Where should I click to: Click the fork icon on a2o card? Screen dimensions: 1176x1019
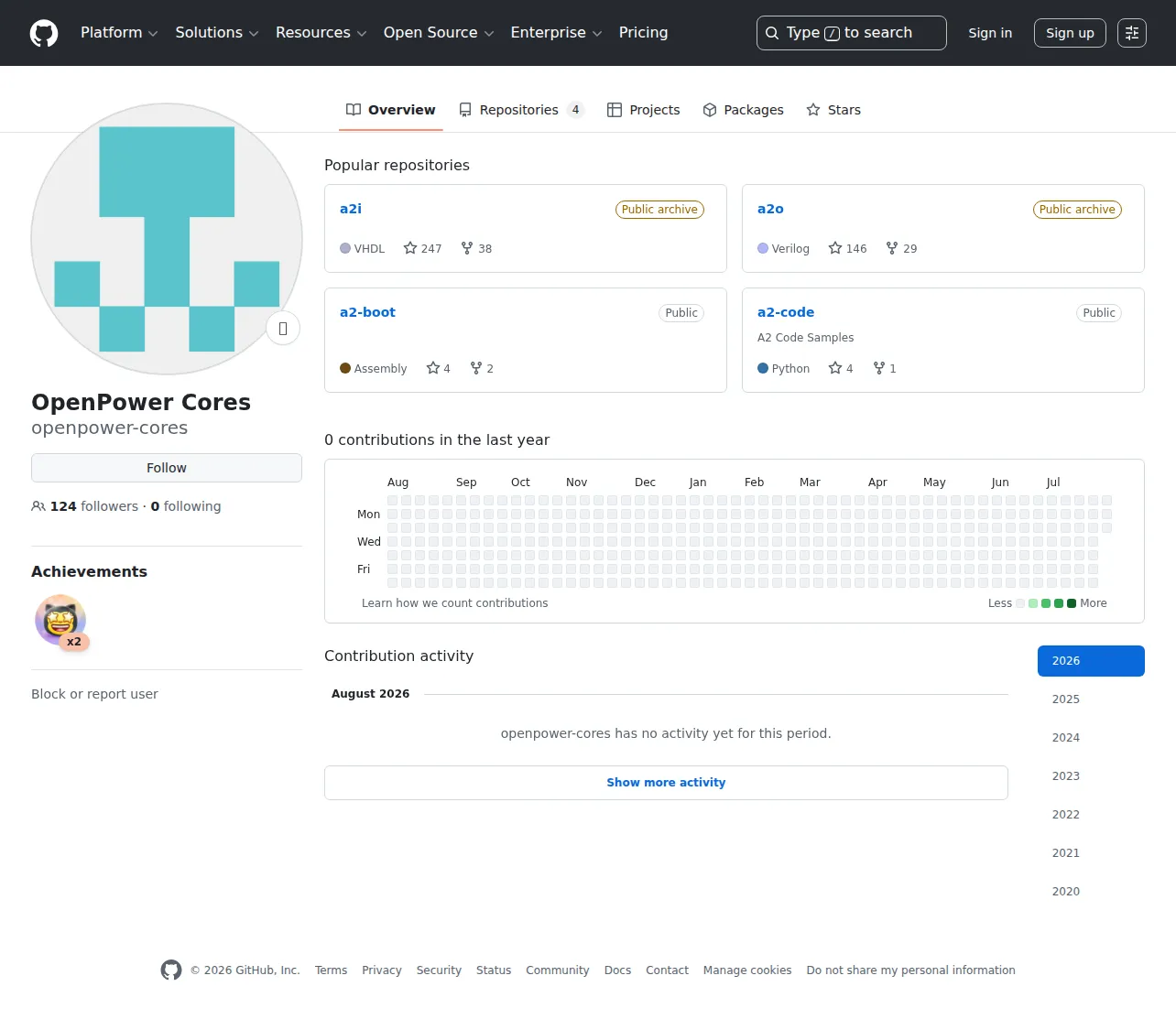tap(892, 248)
